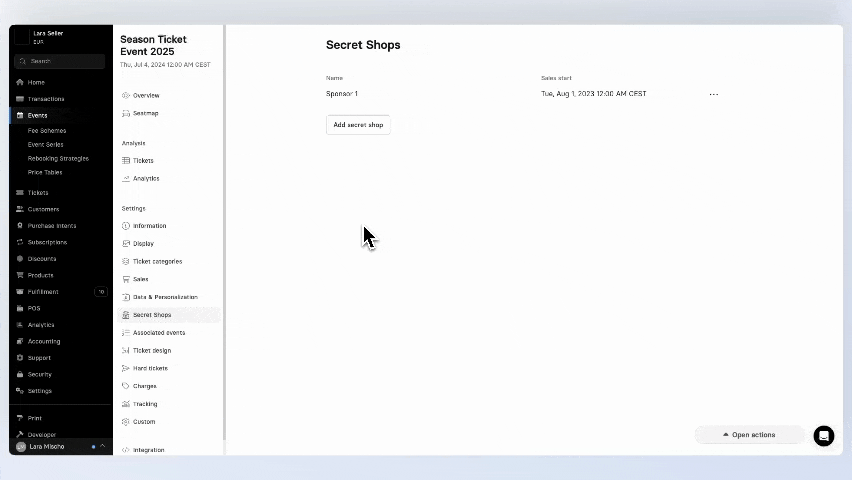Click the Charges tag icon

pos(126,386)
